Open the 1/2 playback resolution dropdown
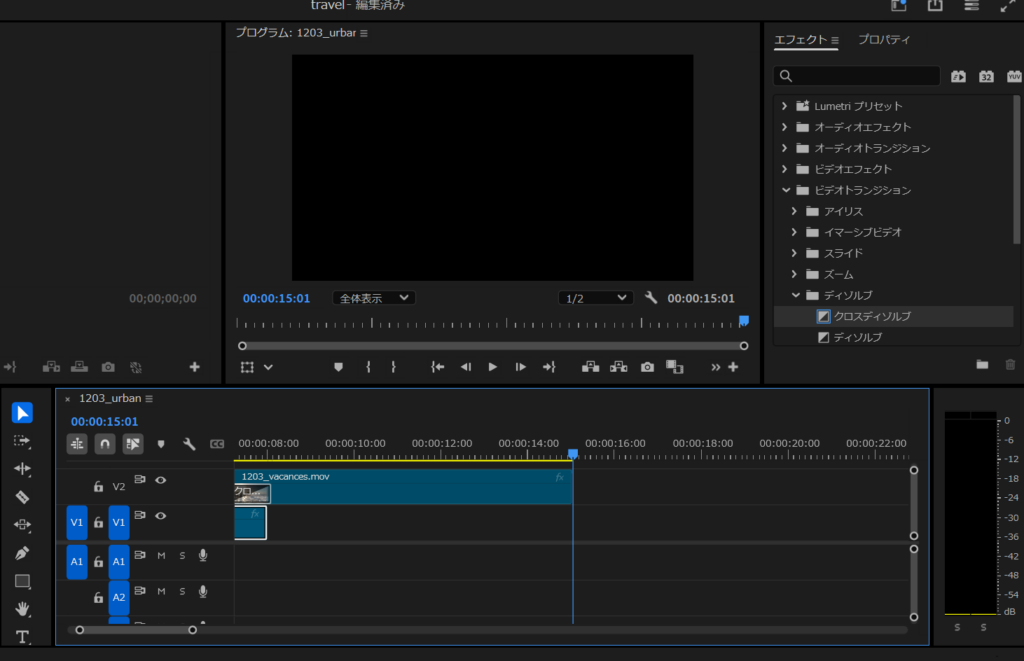1024x661 pixels. 595,298
